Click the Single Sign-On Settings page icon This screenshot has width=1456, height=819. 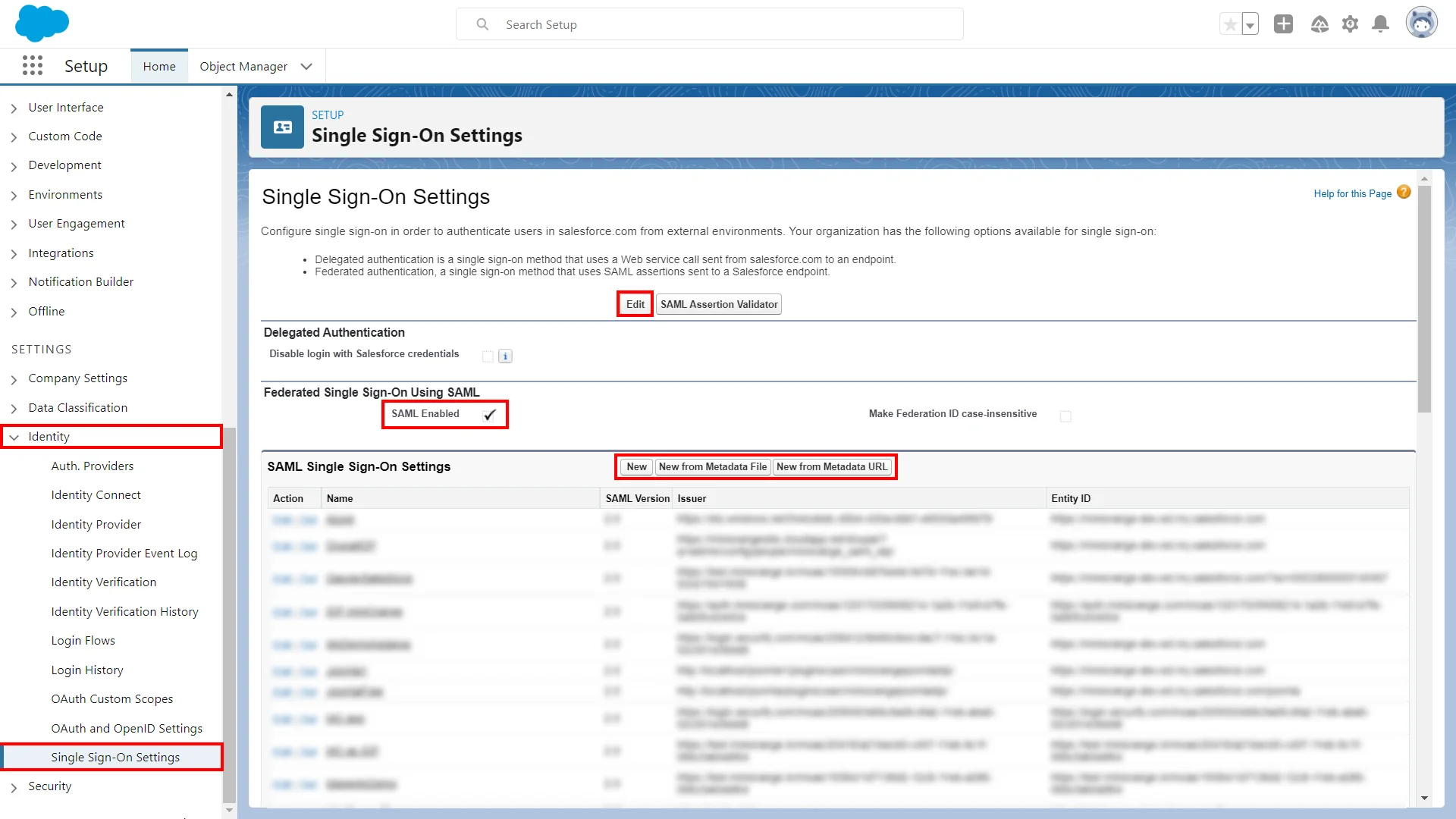[281, 127]
